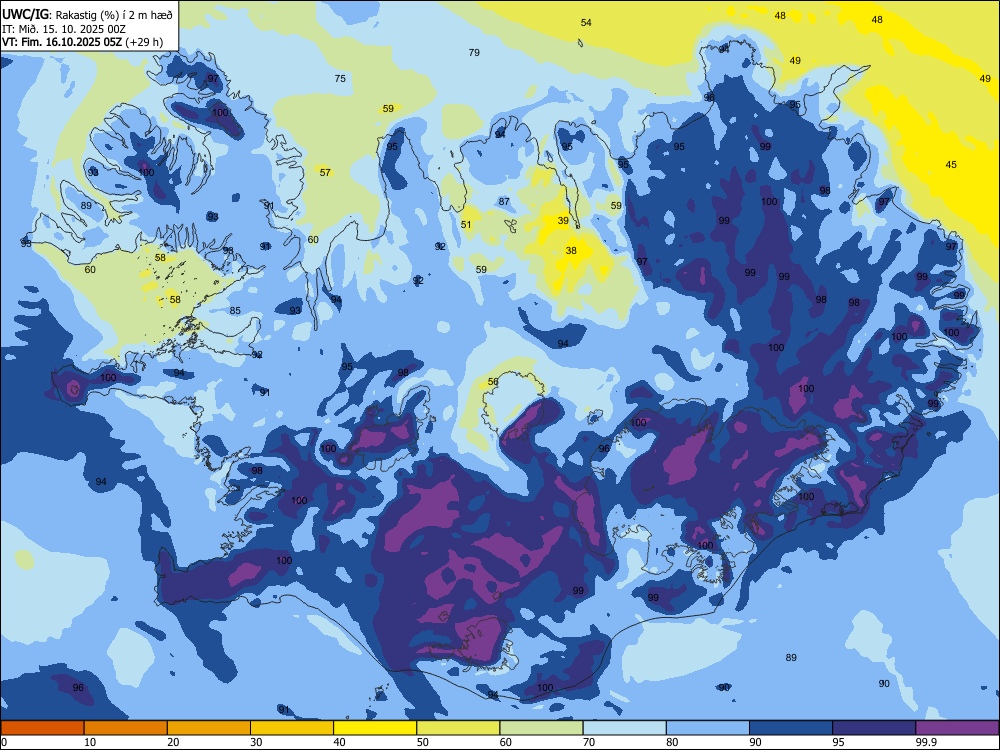Viewport: 1000px width, 750px height.
Task: Pick the 95–99.9 dark navy legend swatch
Action: pyautogui.click(x=874, y=728)
